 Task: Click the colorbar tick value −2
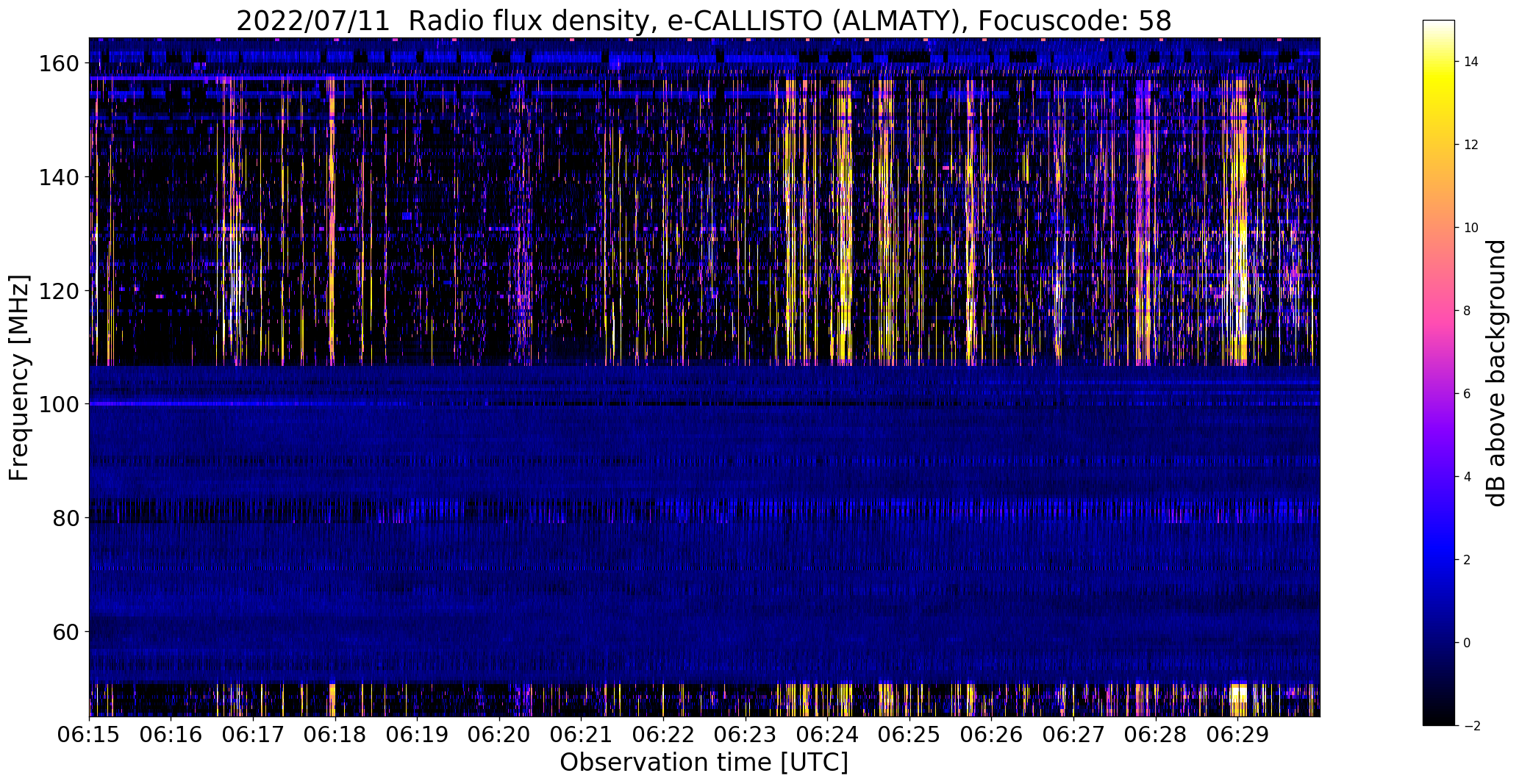[1471, 726]
